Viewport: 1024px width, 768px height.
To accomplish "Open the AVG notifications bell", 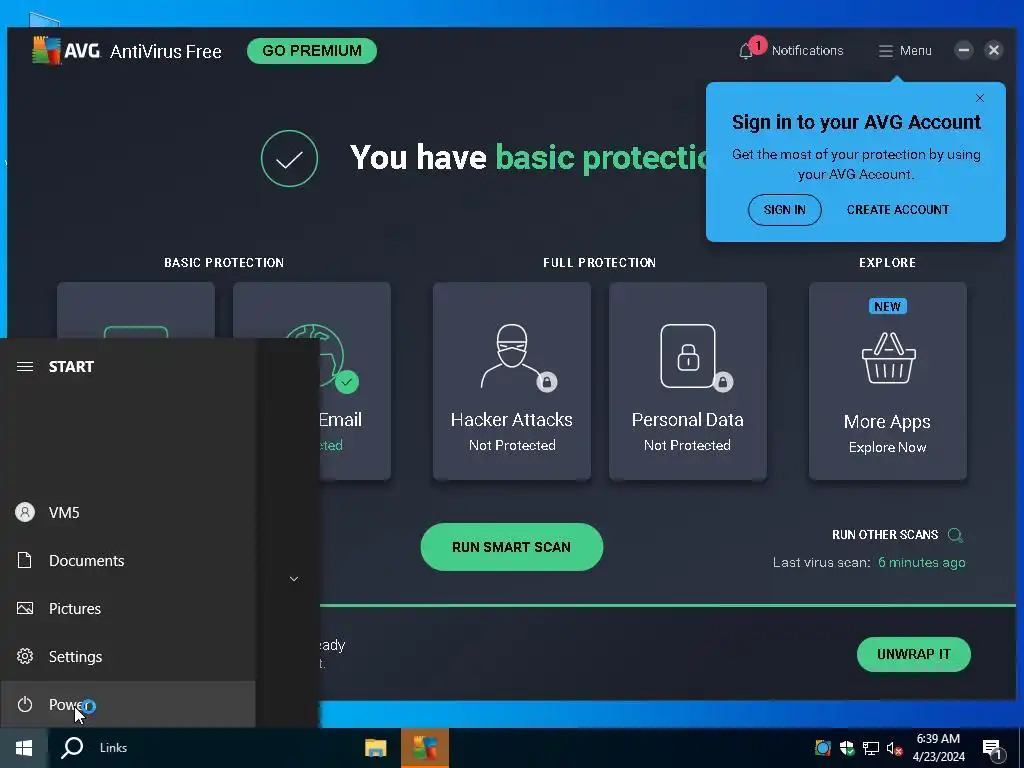I will [746, 51].
